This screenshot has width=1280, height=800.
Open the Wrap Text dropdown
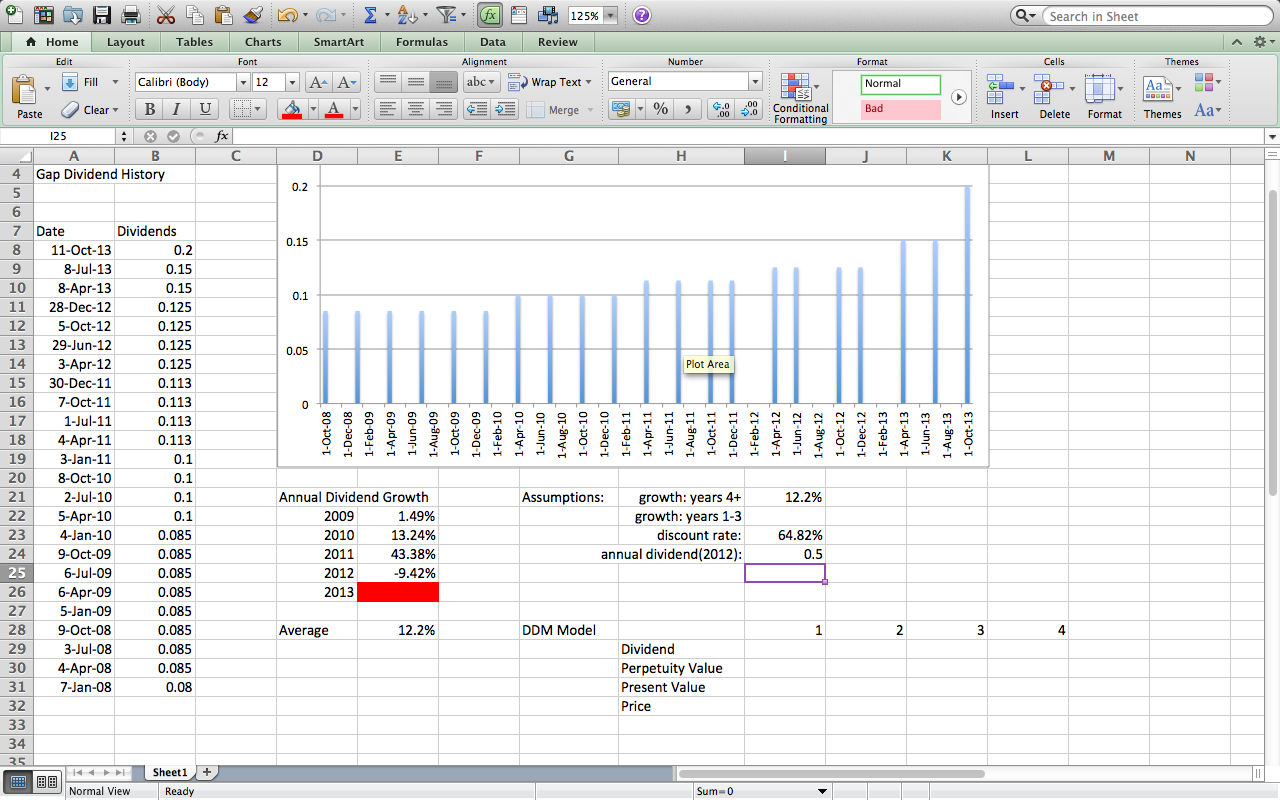pyautogui.click(x=588, y=82)
